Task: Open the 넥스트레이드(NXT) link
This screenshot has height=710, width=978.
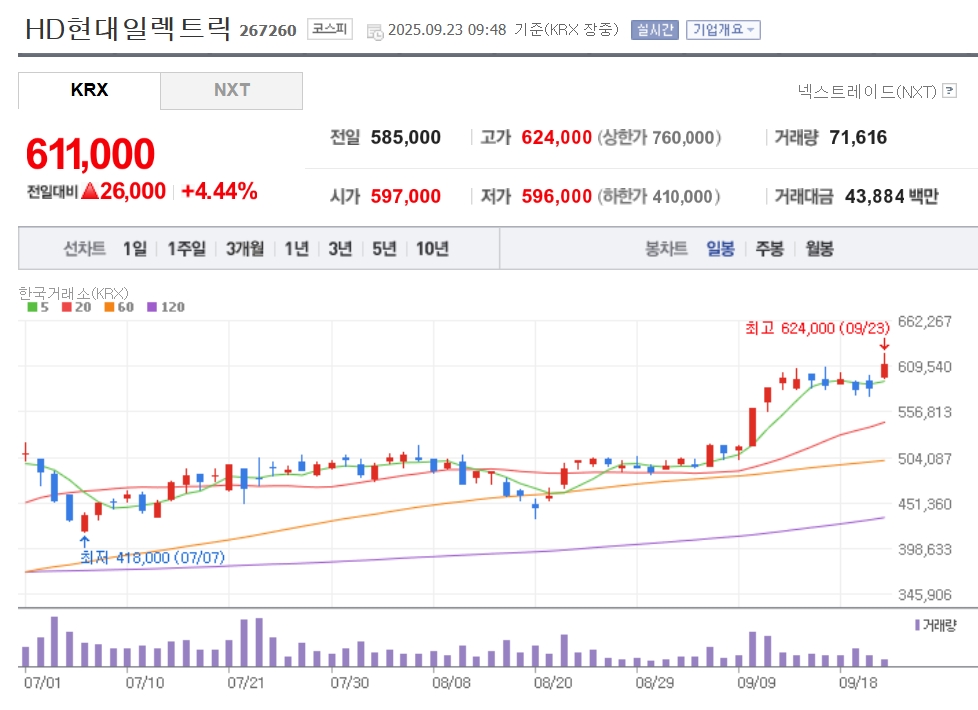Action: [867, 92]
